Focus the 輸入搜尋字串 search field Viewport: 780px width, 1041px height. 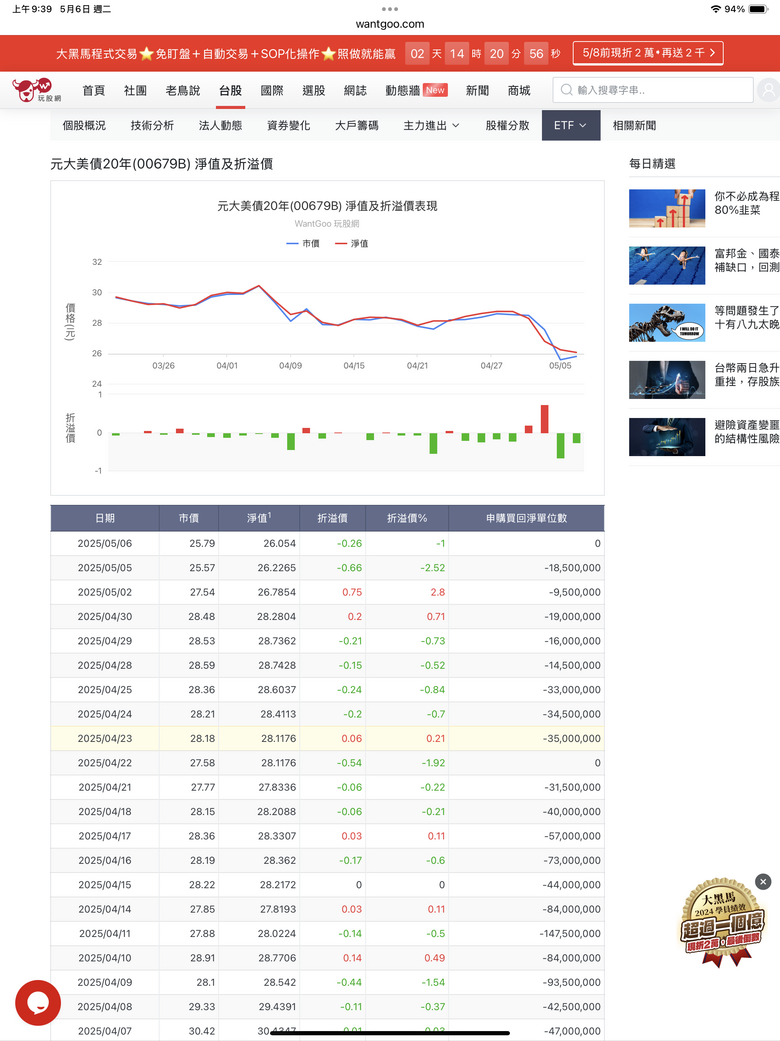pyautogui.click(x=653, y=90)
